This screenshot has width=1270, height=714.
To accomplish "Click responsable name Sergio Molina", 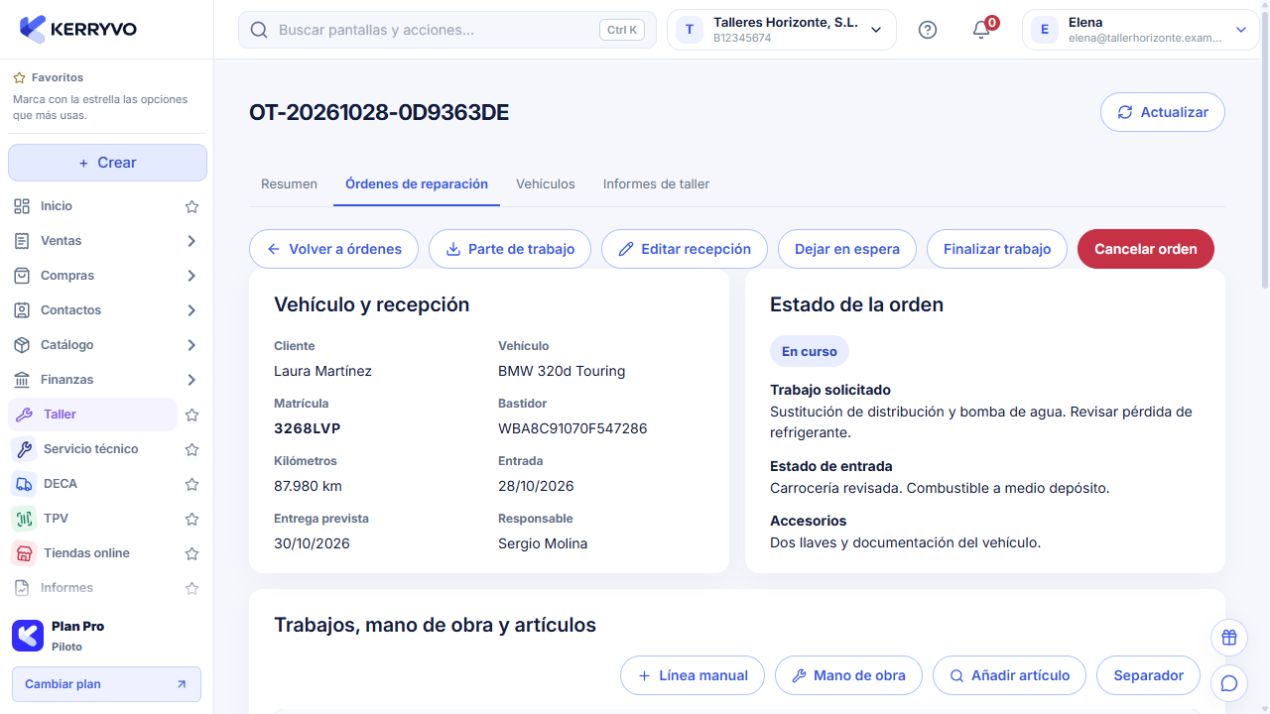I will (x=543, y=544).
